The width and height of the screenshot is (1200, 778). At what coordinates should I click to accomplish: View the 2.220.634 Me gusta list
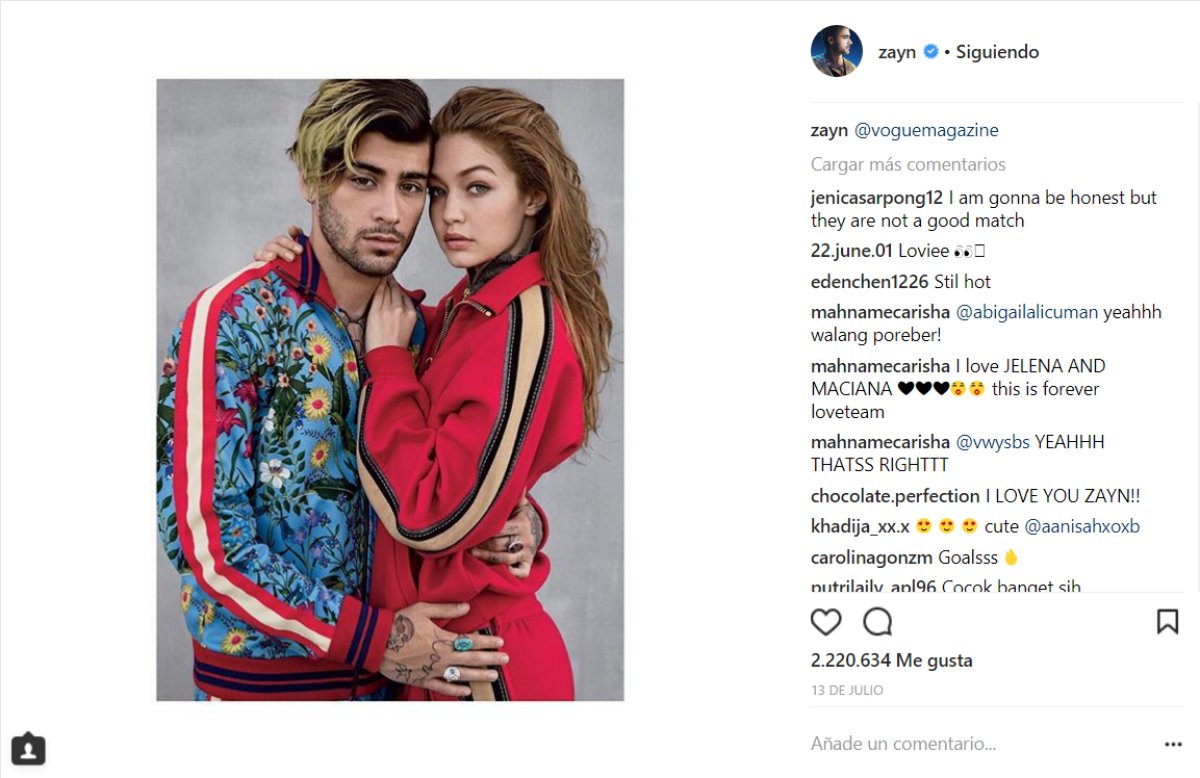(891, 660)
